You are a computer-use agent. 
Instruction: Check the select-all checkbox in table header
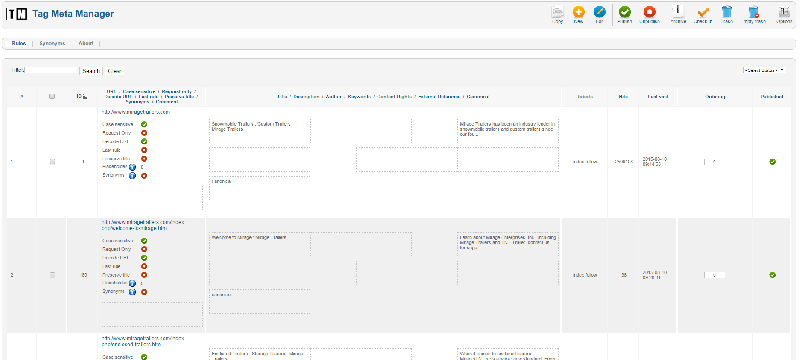pyautogui.click(x=52, y=96)
